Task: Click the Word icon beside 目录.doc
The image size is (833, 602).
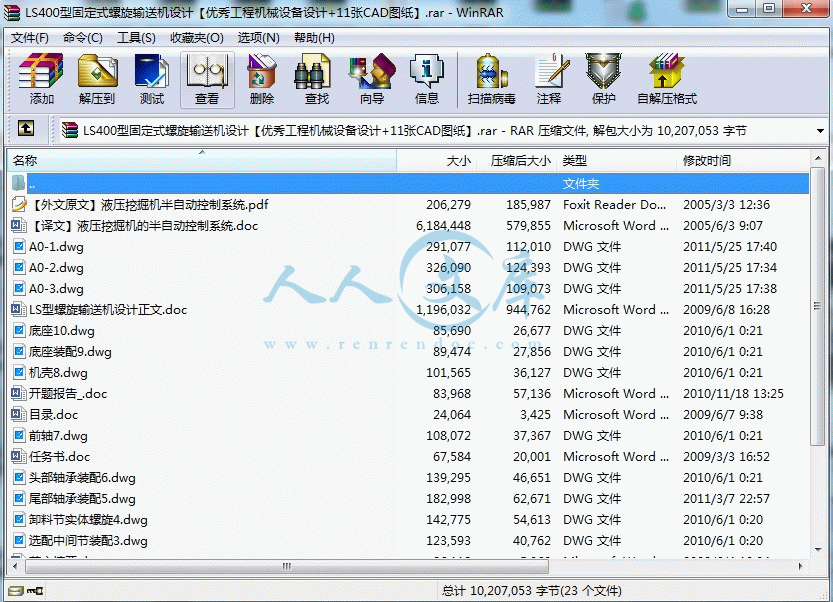Action: point(19,414)
